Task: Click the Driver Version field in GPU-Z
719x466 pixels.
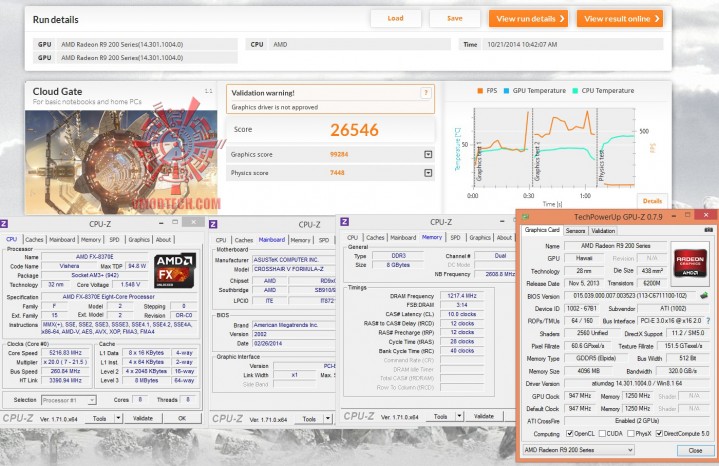Action: [x=636, y=383]
